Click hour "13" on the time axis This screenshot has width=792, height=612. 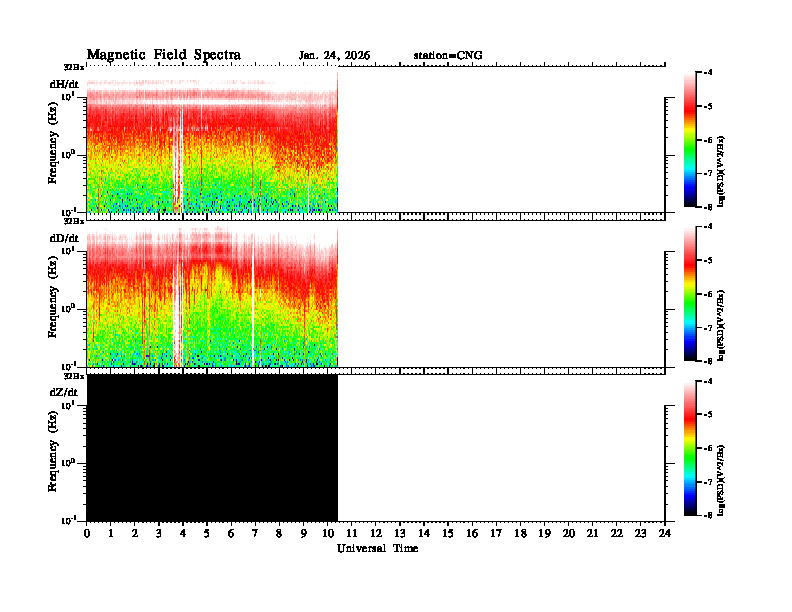(400, 534)
